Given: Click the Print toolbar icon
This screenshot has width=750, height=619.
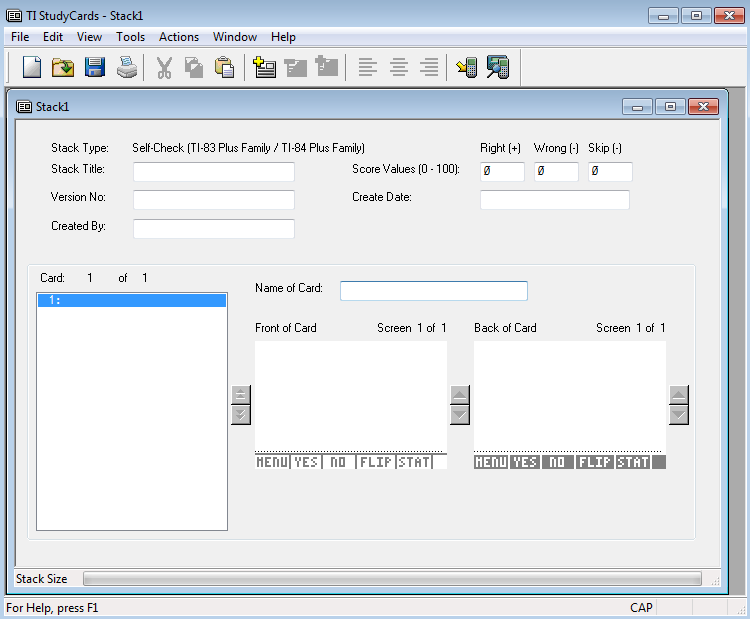Looking at the screenshot, I should tap(127, 67).
